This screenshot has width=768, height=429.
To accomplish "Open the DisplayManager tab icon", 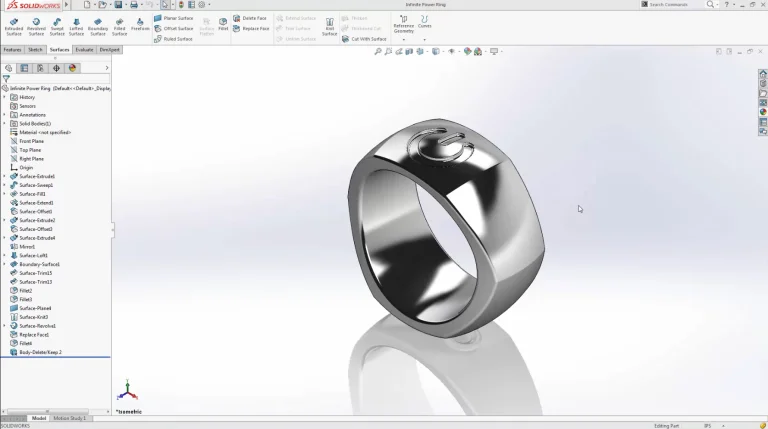I will [x=72, y=68].
